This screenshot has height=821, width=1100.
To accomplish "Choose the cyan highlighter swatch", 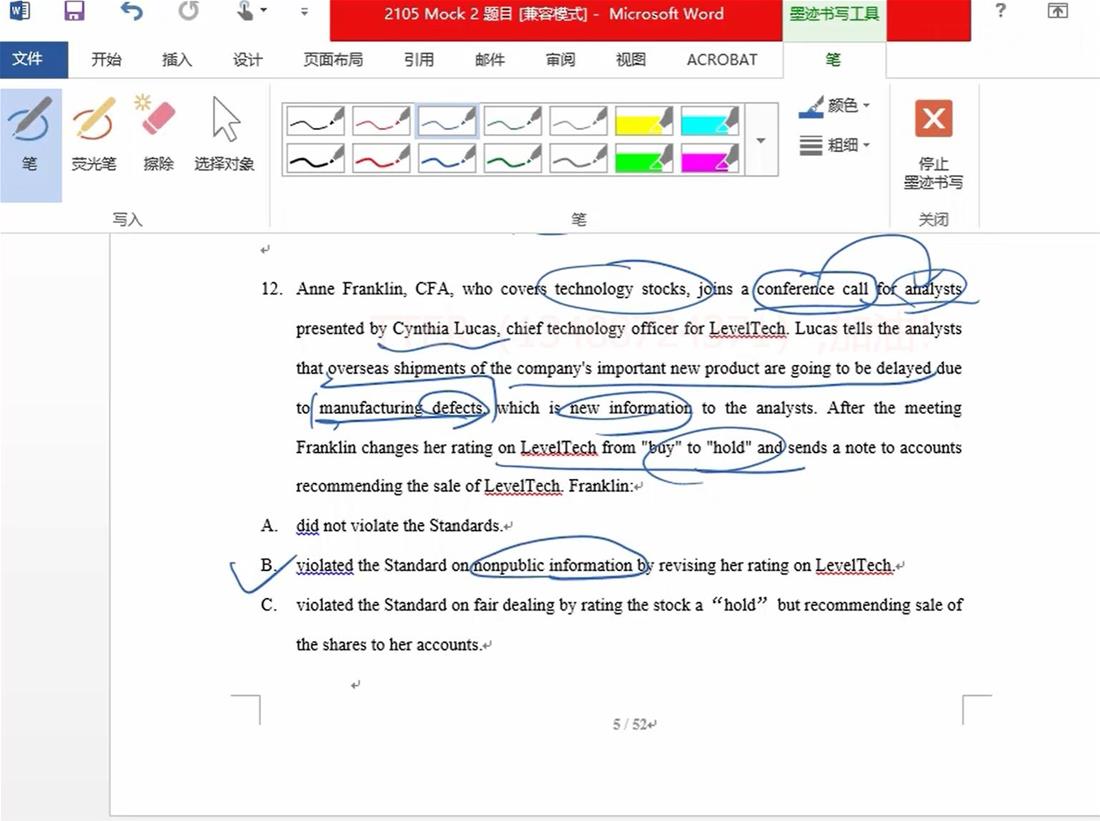I will point(710,121).
